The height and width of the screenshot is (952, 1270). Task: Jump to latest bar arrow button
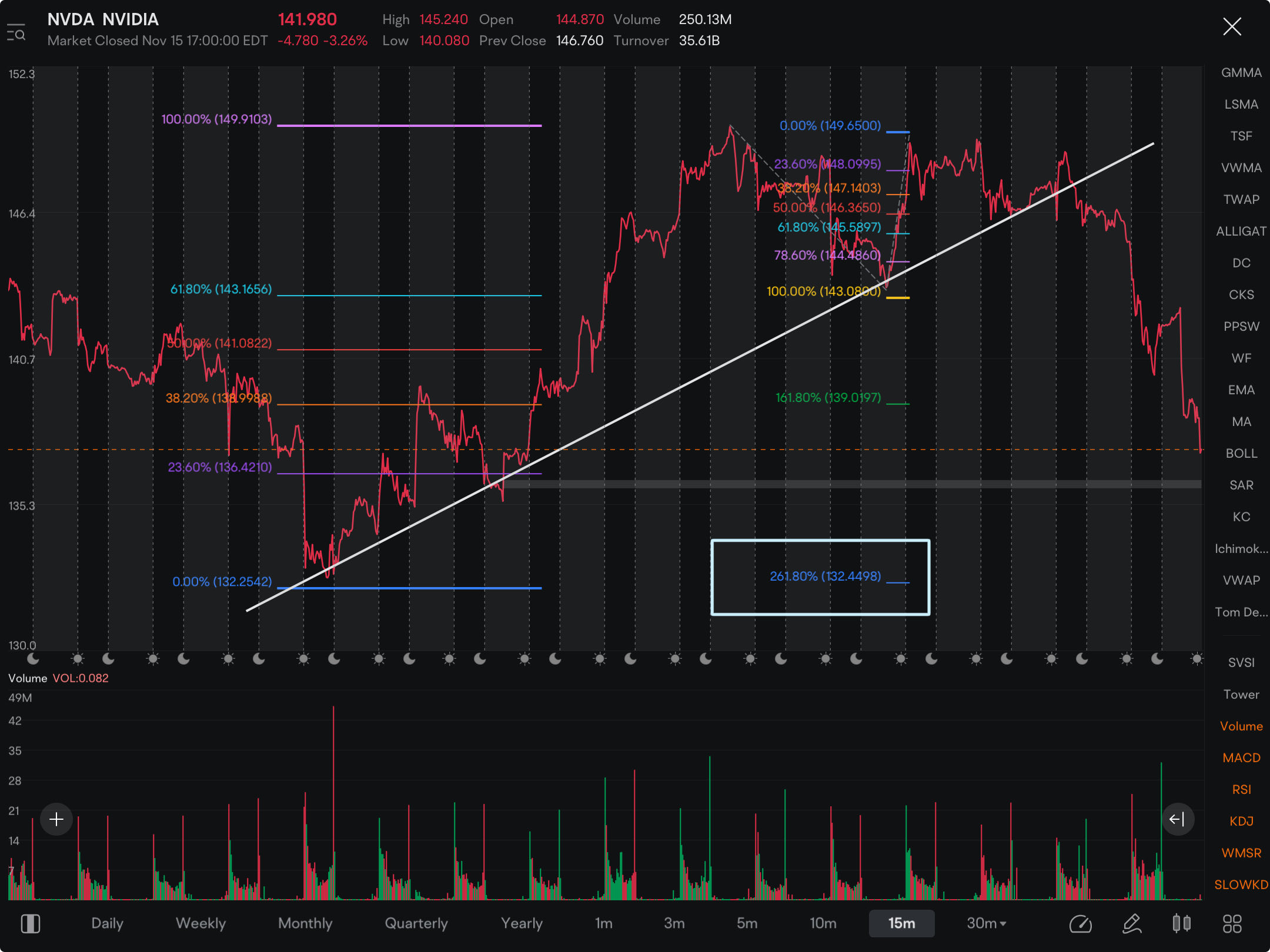[1178, 819]
